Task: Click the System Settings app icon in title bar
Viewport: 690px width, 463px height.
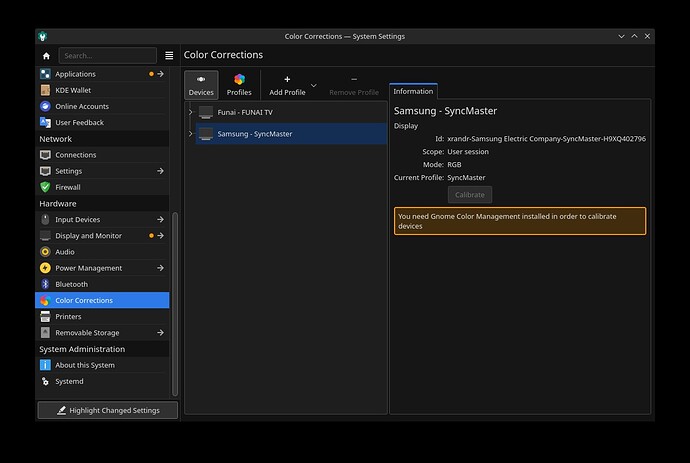Action: [x=43, y=37]
